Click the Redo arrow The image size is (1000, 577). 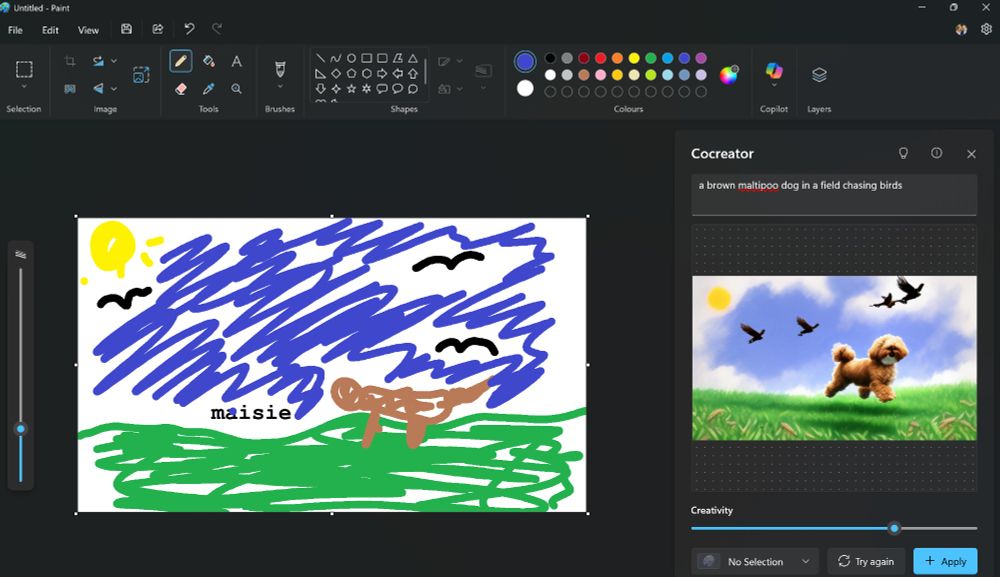click(217, 29)
